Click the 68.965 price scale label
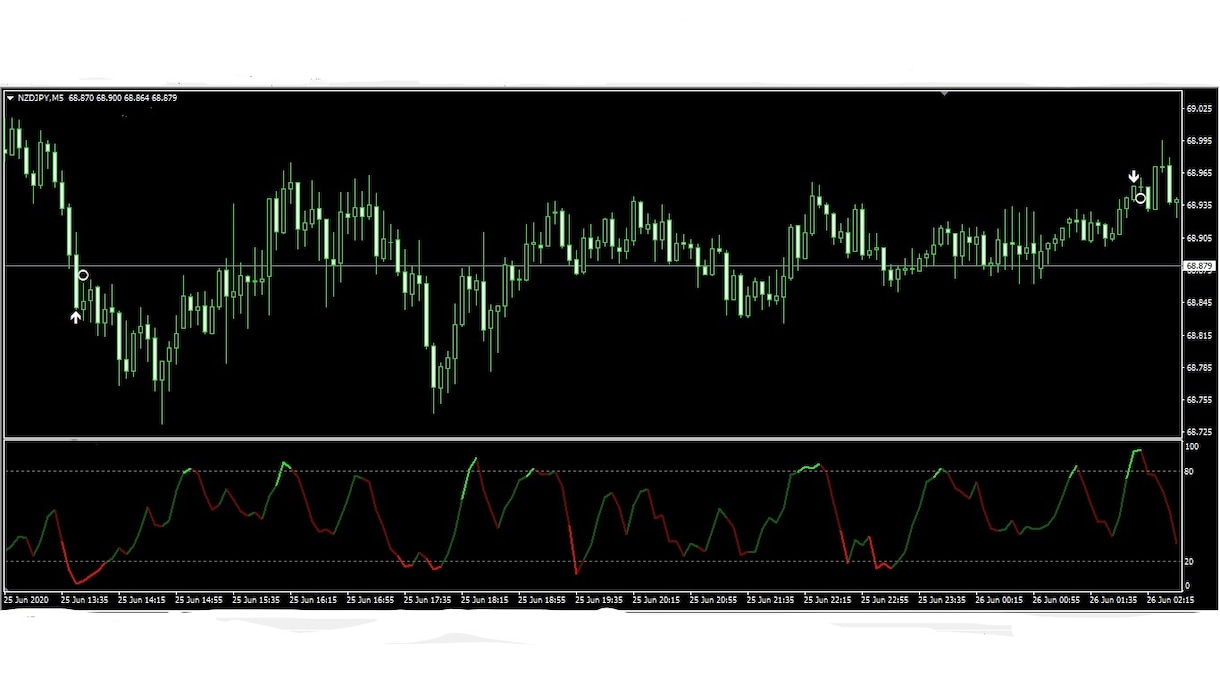Image resolution: width=1220 pixels, height=686 pixels. point(1198,173)
